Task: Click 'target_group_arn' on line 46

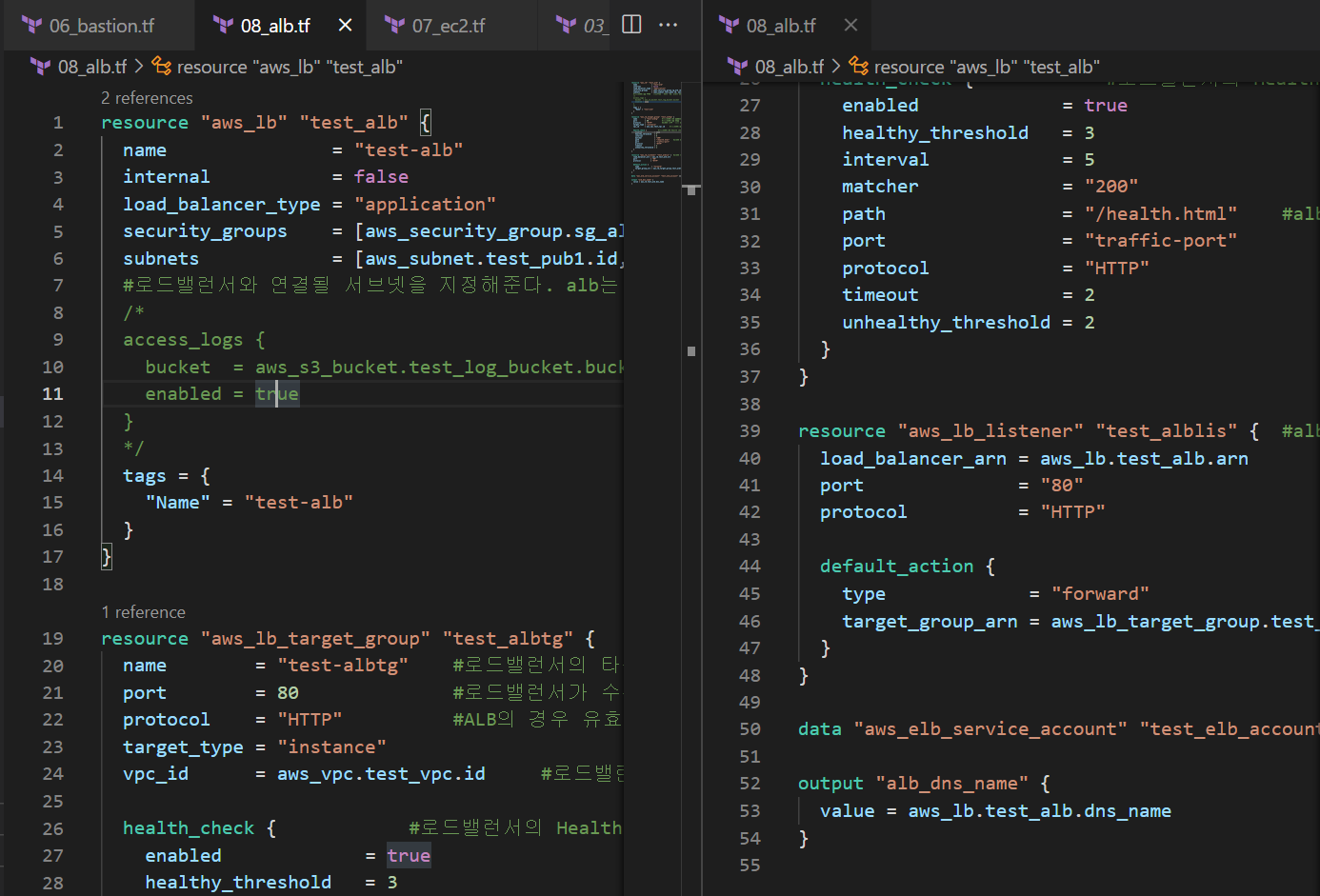Action: pyautogui.click(x=930, y=622)
